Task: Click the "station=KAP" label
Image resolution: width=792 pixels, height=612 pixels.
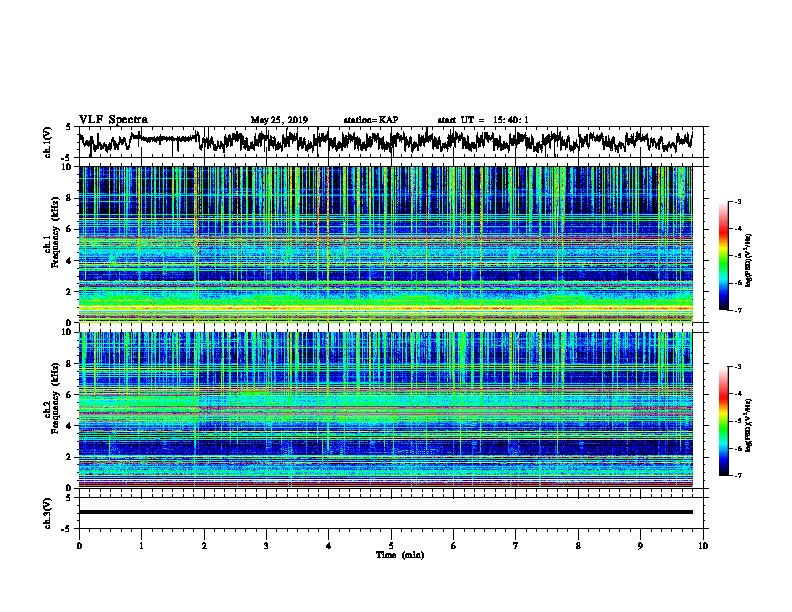Action: [x=371, y=120]
